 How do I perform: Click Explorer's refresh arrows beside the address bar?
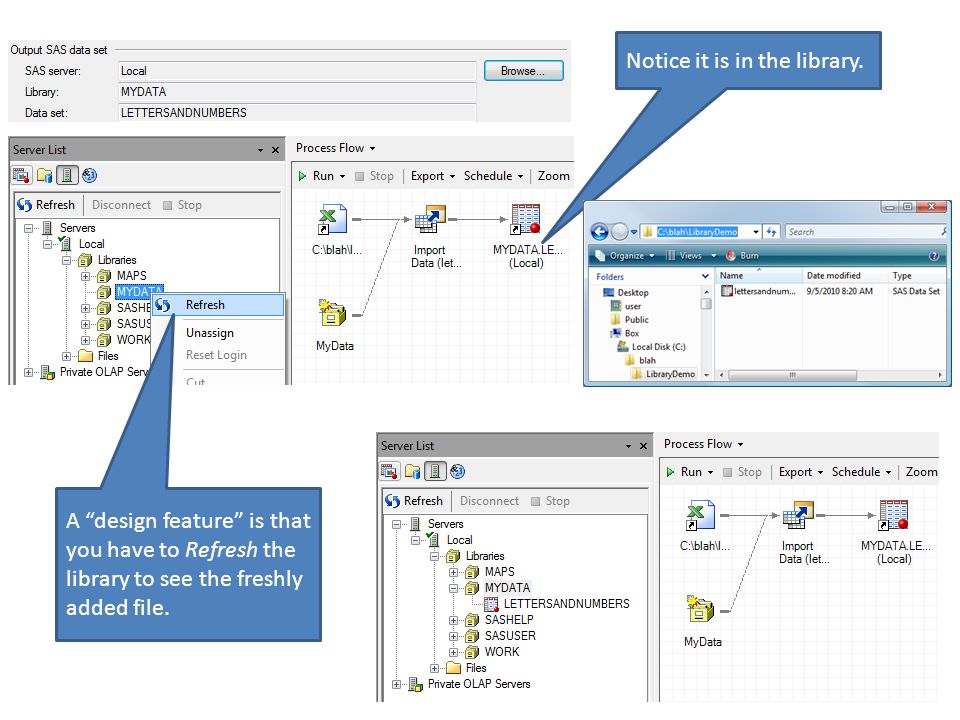pos(771,232)
